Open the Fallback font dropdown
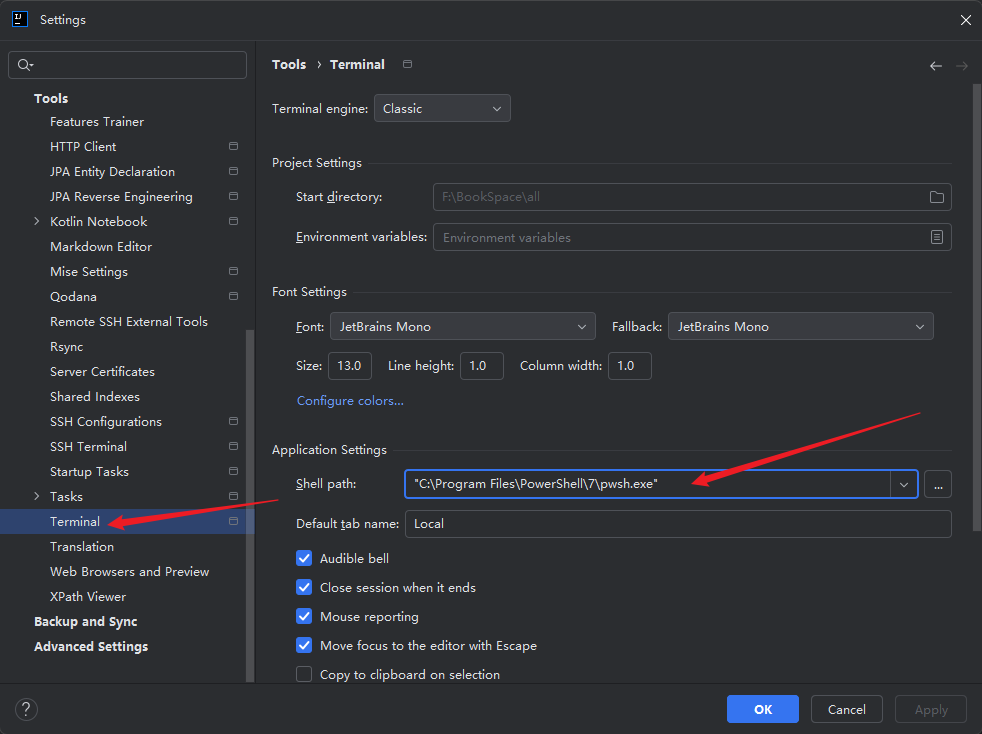 pyautogui.click(x=800, y=326)
